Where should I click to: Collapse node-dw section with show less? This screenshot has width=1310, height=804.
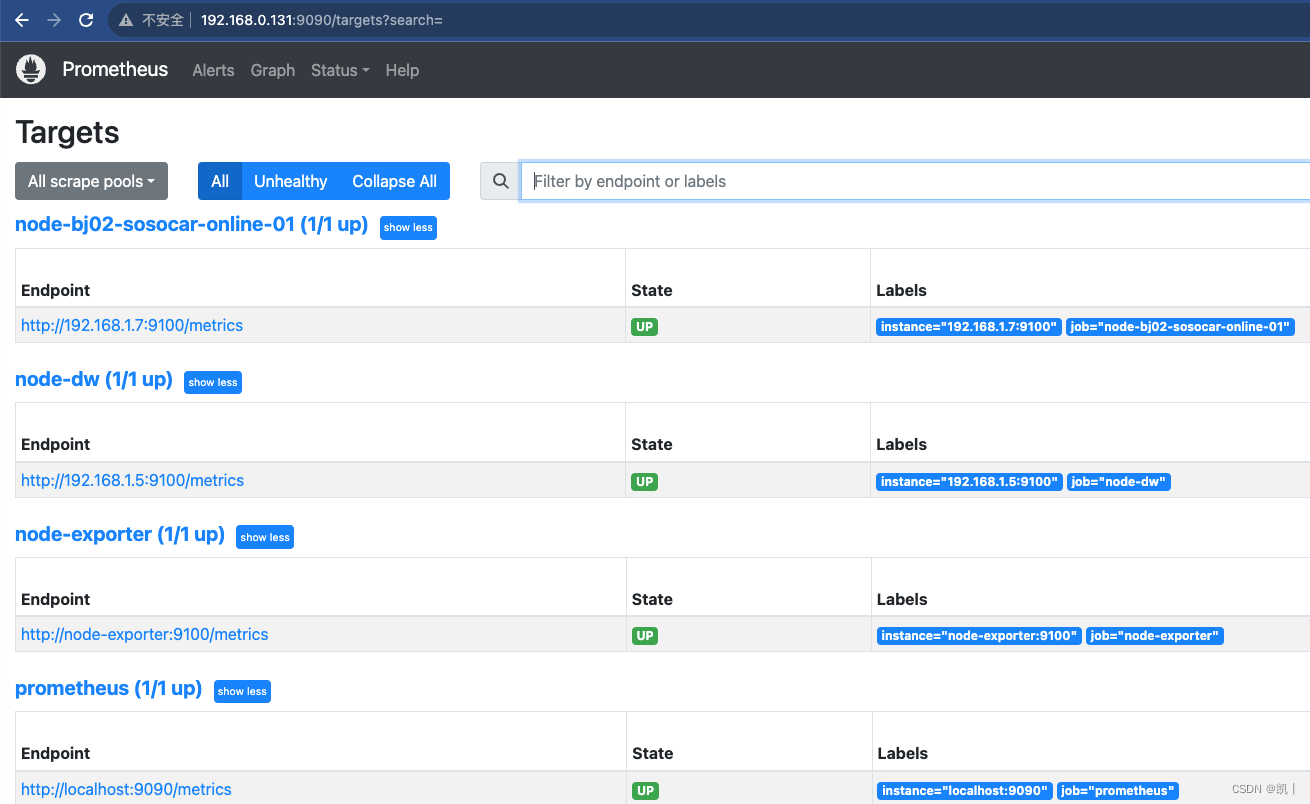pos(213,382)
